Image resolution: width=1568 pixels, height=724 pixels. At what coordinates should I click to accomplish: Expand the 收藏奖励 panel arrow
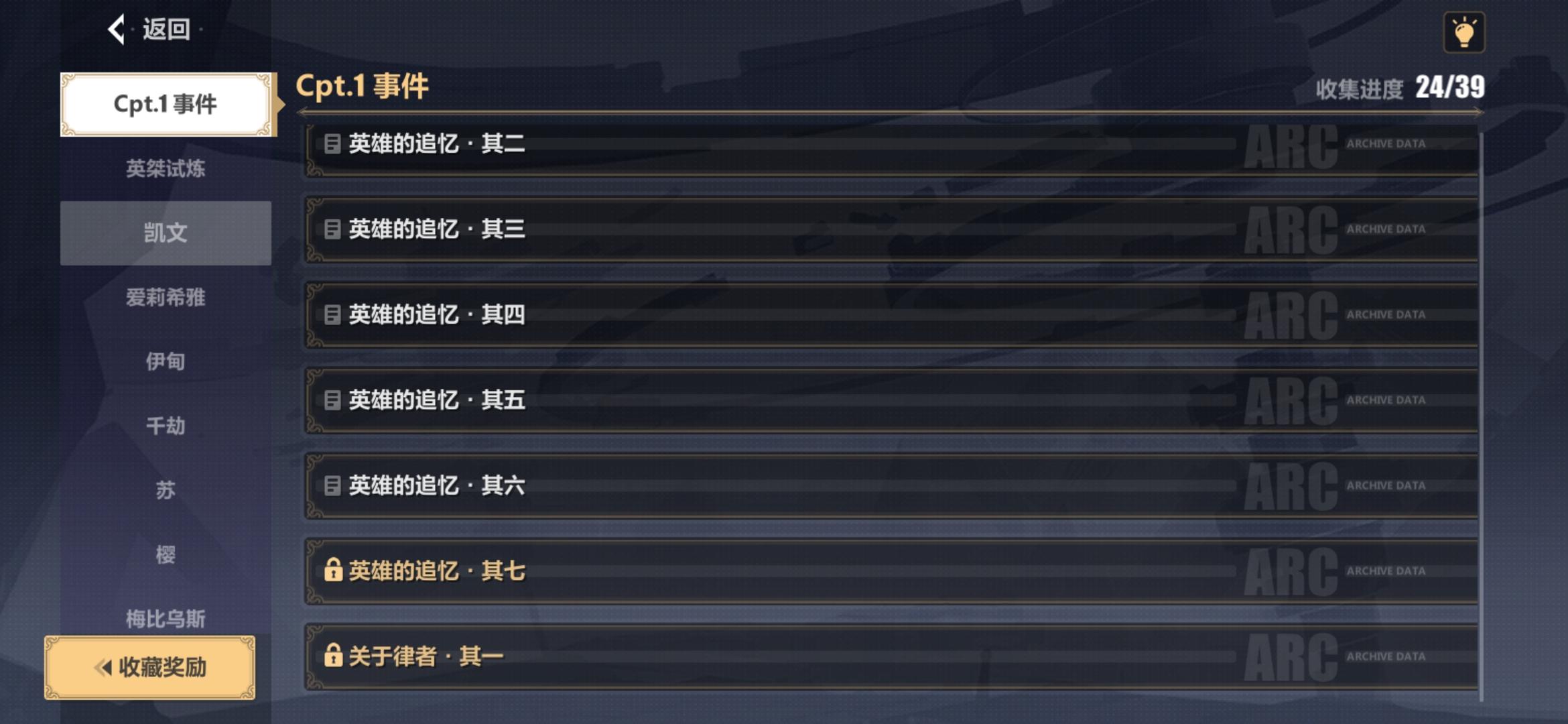click(103, 668)
